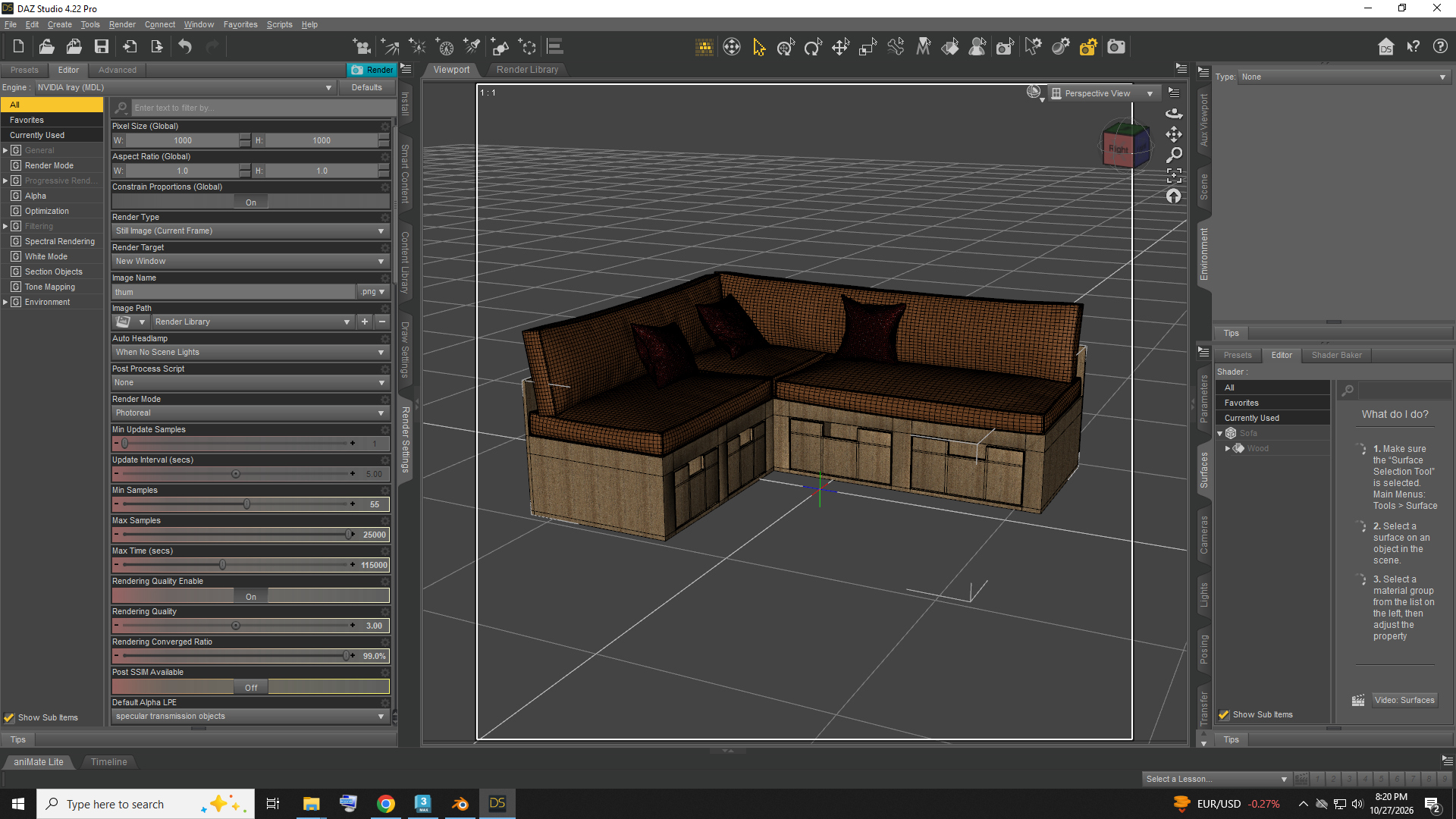Viewport: 1456px width, 819px height.
Task: Uncheck Show Sub Items in Render Settings
Action: [9, 717]
